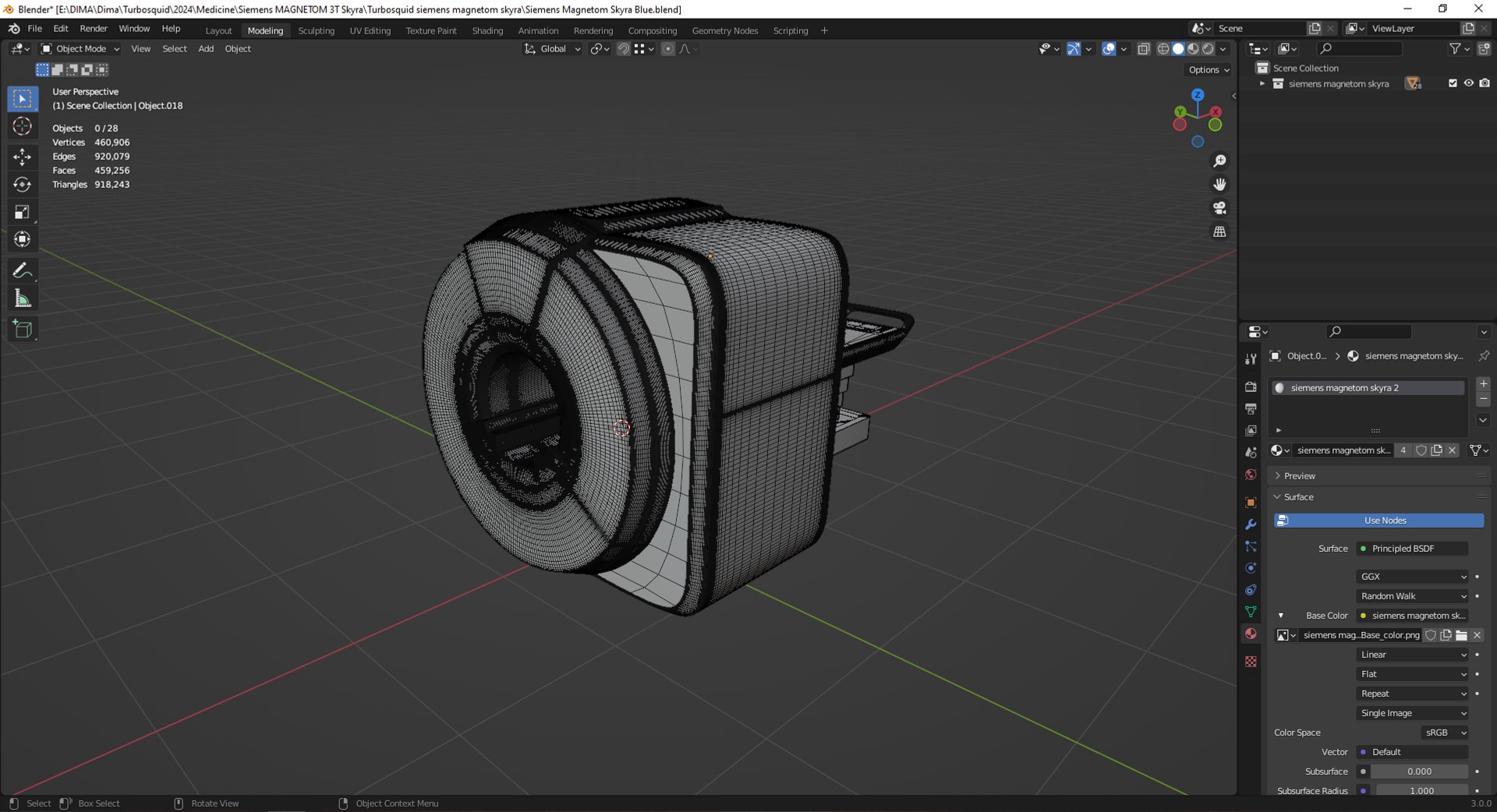This screenshot has height=812, width=1497.
Task: Open Global transform orientation dropdown
Action: pos(553,49)
